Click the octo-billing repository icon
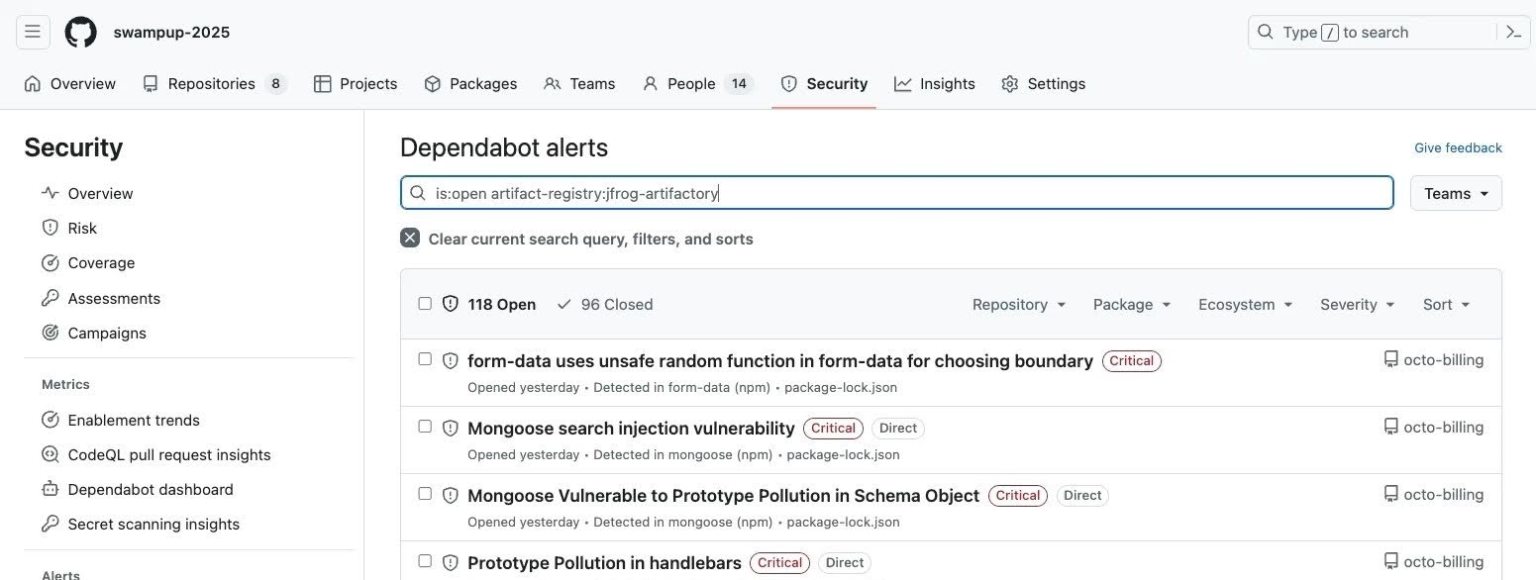1536x580 pixels. tap(1390, 358)
